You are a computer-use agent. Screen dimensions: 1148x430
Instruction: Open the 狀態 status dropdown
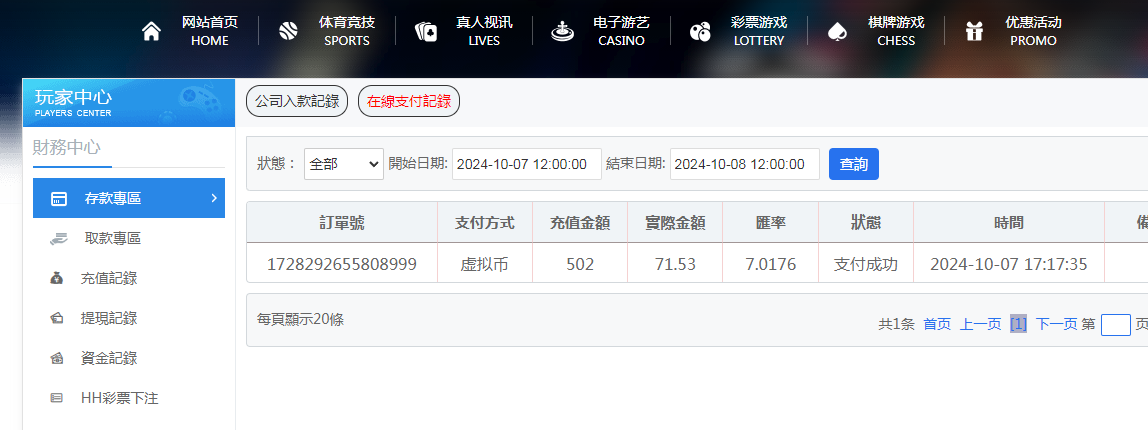click(x=343, y=164)
